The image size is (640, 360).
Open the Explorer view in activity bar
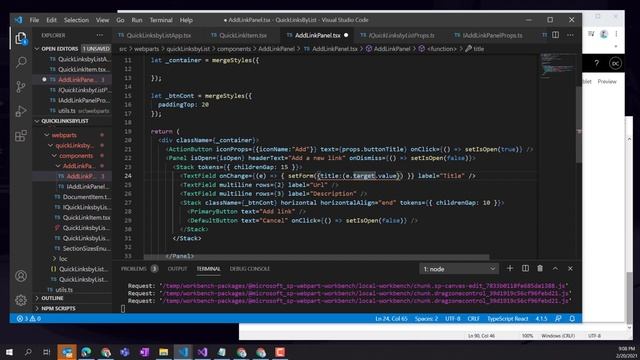(21, 38)
